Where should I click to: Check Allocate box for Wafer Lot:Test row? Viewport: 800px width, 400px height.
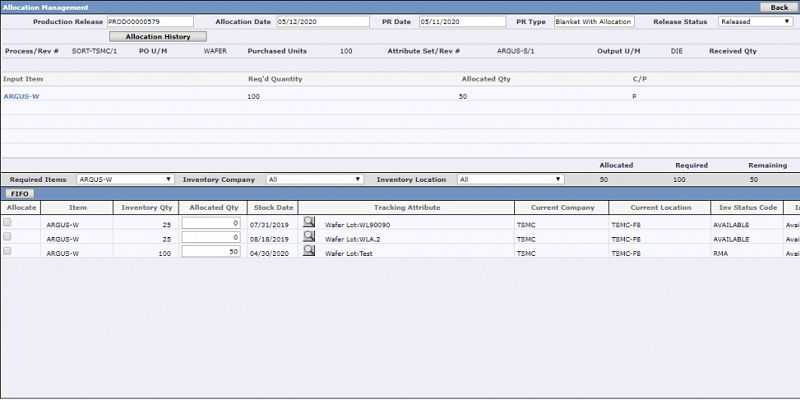point(8,251)
